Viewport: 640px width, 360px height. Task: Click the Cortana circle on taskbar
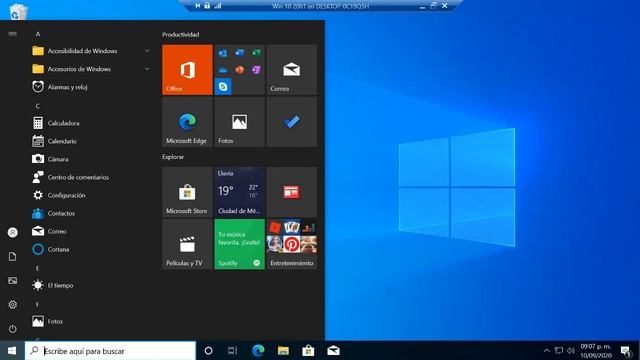click(x=208, y=351)
